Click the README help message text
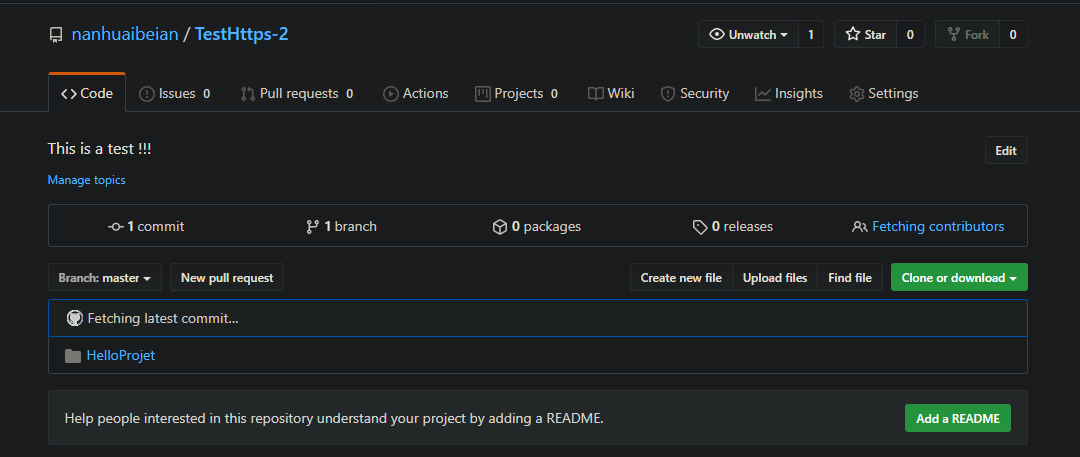The image size is (1080, 457). click(334, 418)
